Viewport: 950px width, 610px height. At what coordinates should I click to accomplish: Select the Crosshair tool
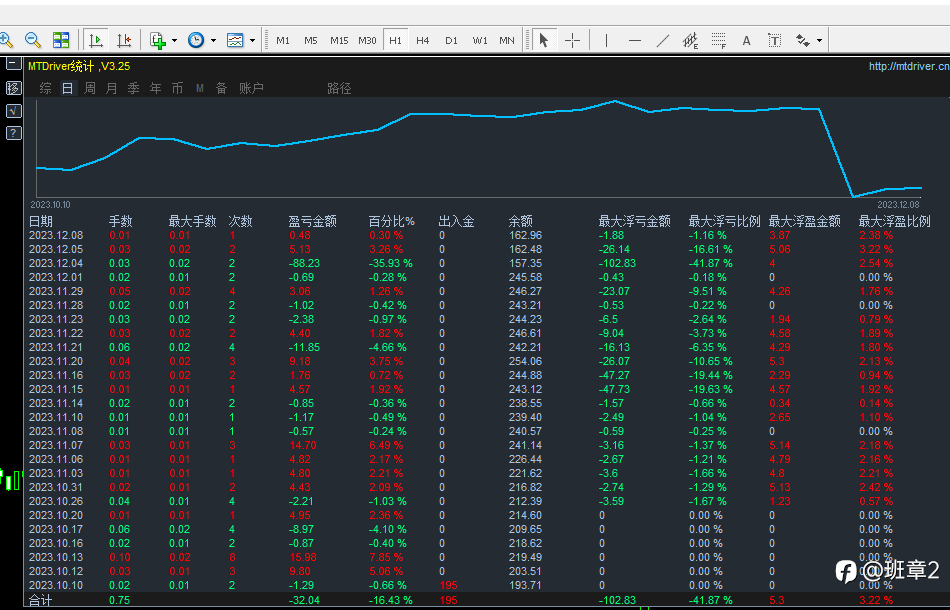point(572,40)
